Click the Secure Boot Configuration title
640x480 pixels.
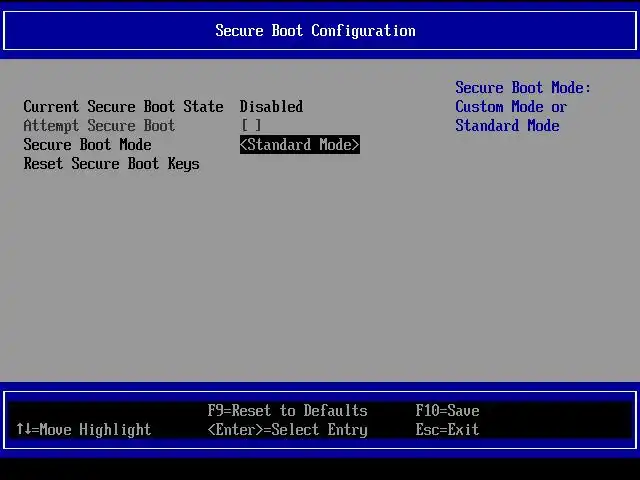click(316, 31)
